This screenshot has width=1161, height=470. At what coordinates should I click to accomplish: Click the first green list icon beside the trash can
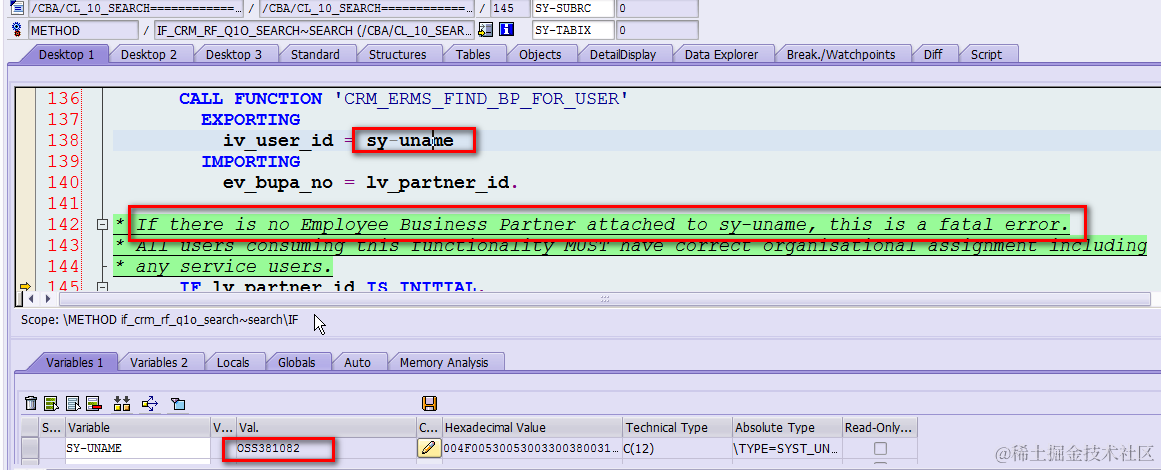tap(51, 403)
